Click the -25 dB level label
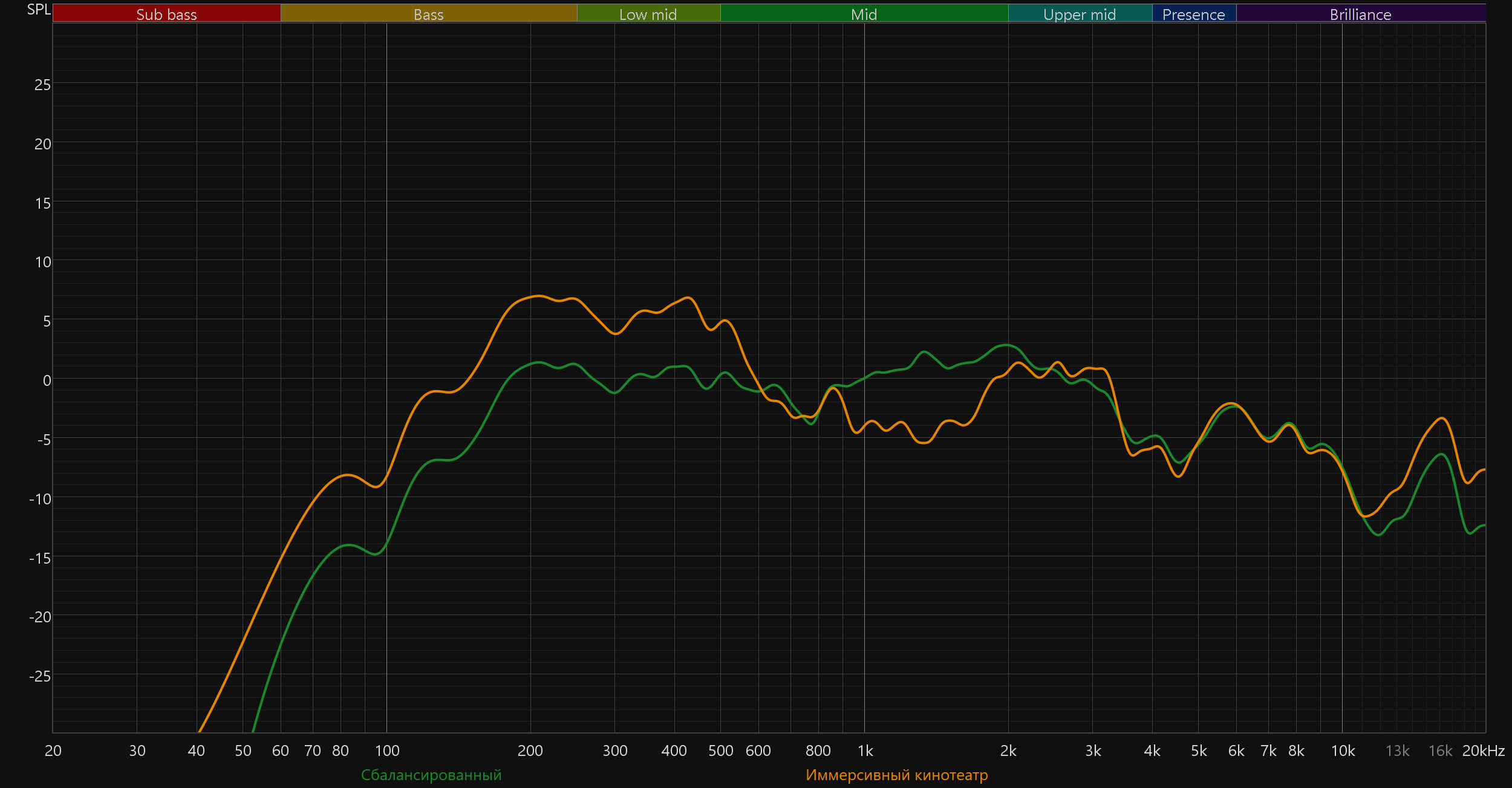Image resolution: width=1512 pixels, height=788 pixels. coord(40,676)
